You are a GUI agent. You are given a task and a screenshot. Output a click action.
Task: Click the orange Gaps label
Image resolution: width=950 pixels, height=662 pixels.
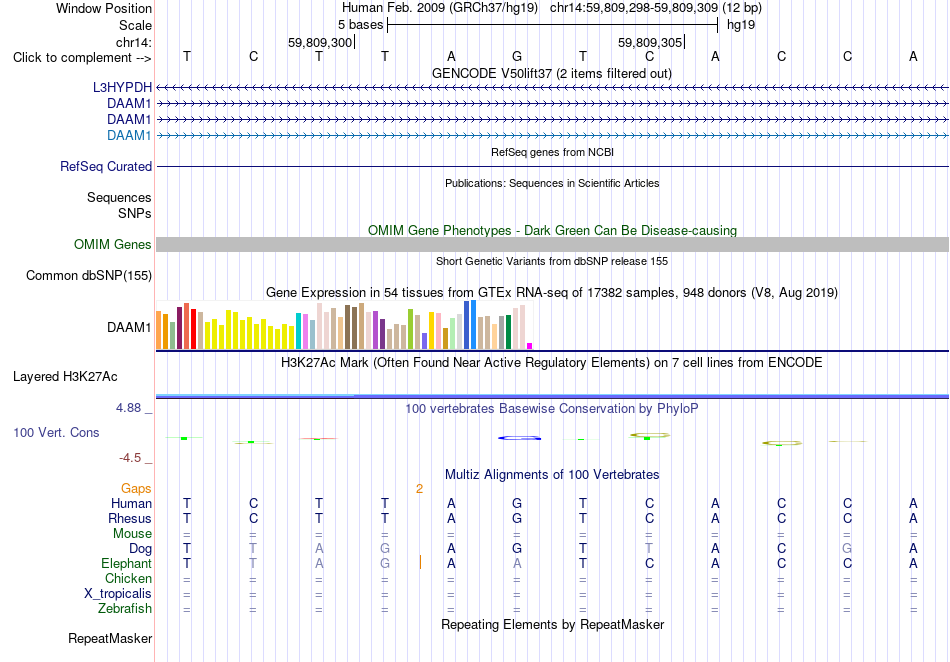pyautogui.click(x=136, y=488)
